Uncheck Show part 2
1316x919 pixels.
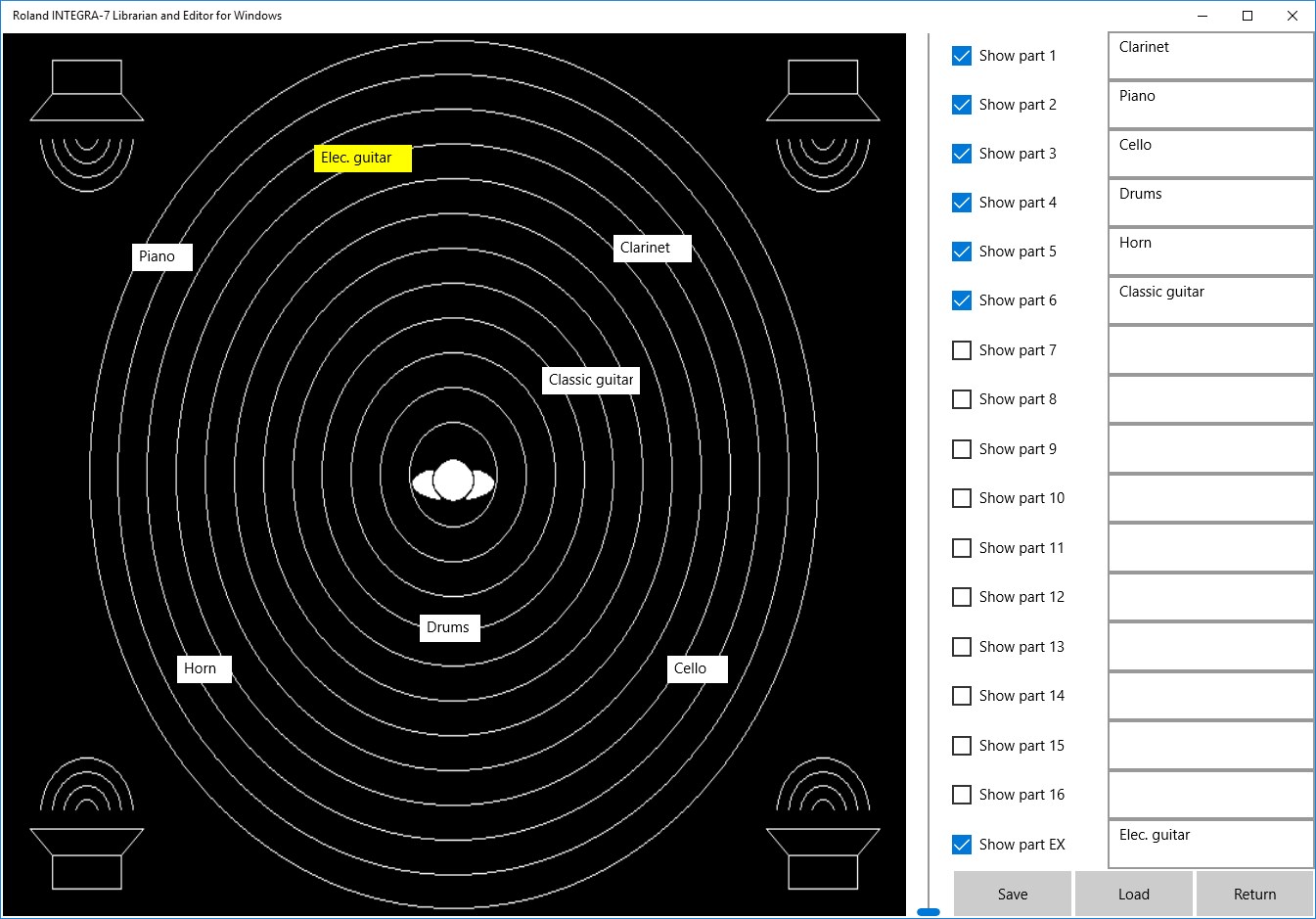pos(962,105)
